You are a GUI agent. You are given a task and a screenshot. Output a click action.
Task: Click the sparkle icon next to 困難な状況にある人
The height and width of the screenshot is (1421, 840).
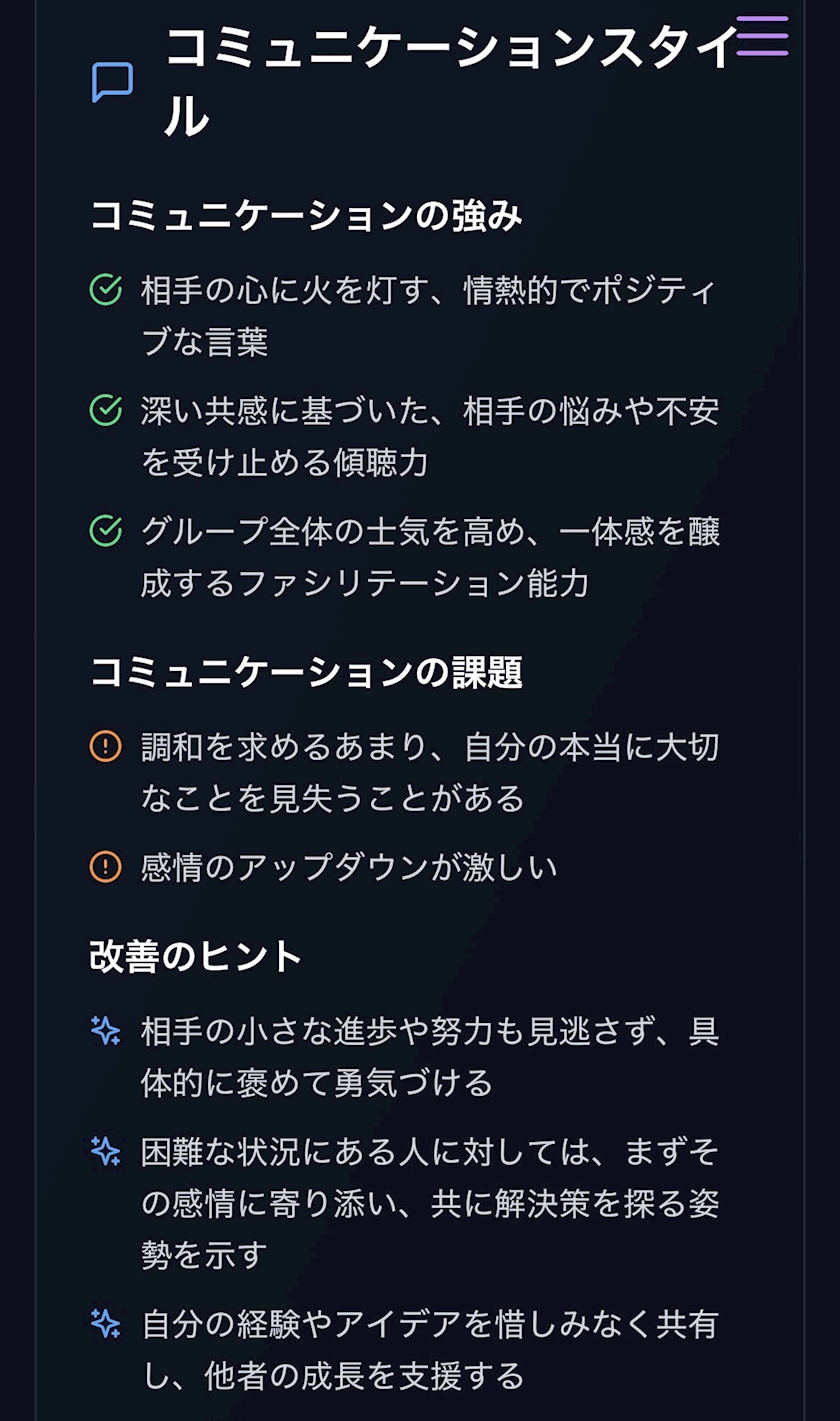(106, 1151)
